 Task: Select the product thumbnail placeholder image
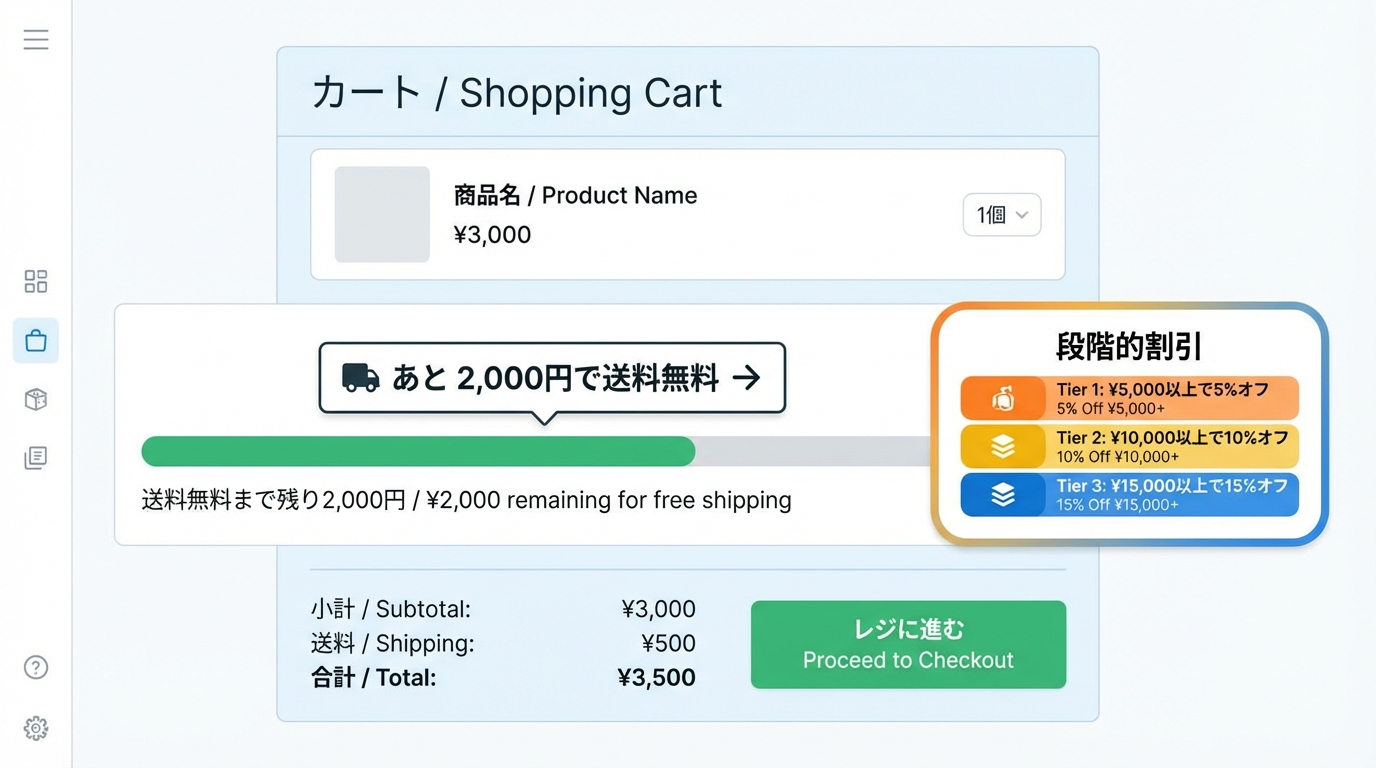point(382,214)
